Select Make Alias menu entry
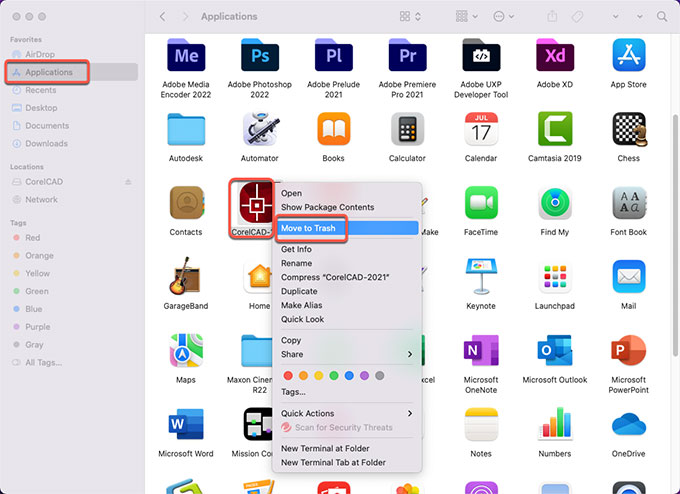Viewport: 680px width, 494px height. pos(347,305)
